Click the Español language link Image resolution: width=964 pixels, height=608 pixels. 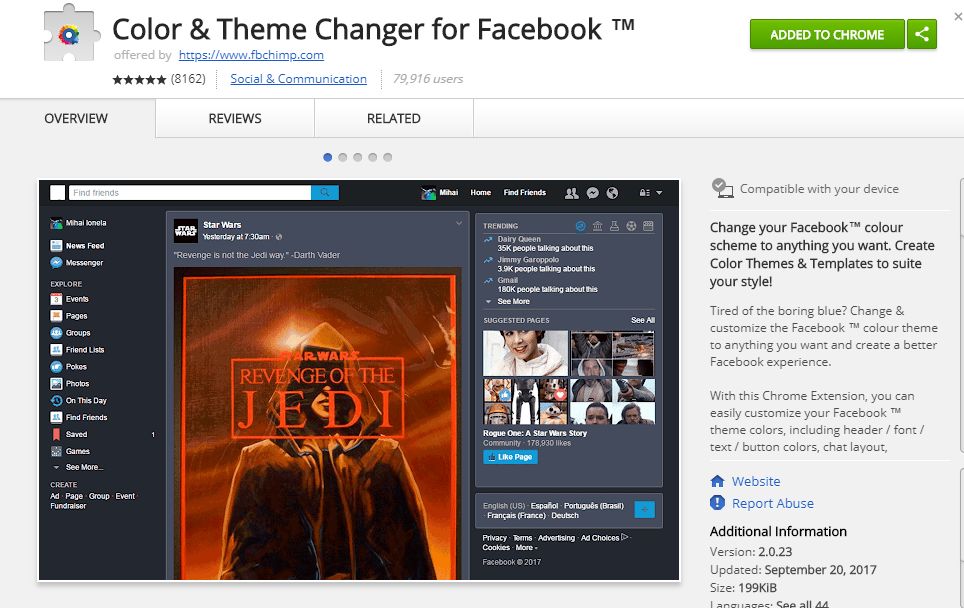pyautogui.click(x=544, y=505)
